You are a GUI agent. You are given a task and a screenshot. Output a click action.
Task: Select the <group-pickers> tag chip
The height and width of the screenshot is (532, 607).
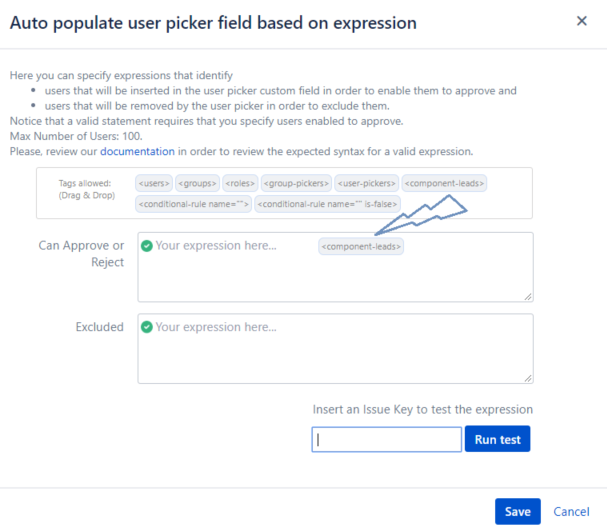tap(297, 184)
